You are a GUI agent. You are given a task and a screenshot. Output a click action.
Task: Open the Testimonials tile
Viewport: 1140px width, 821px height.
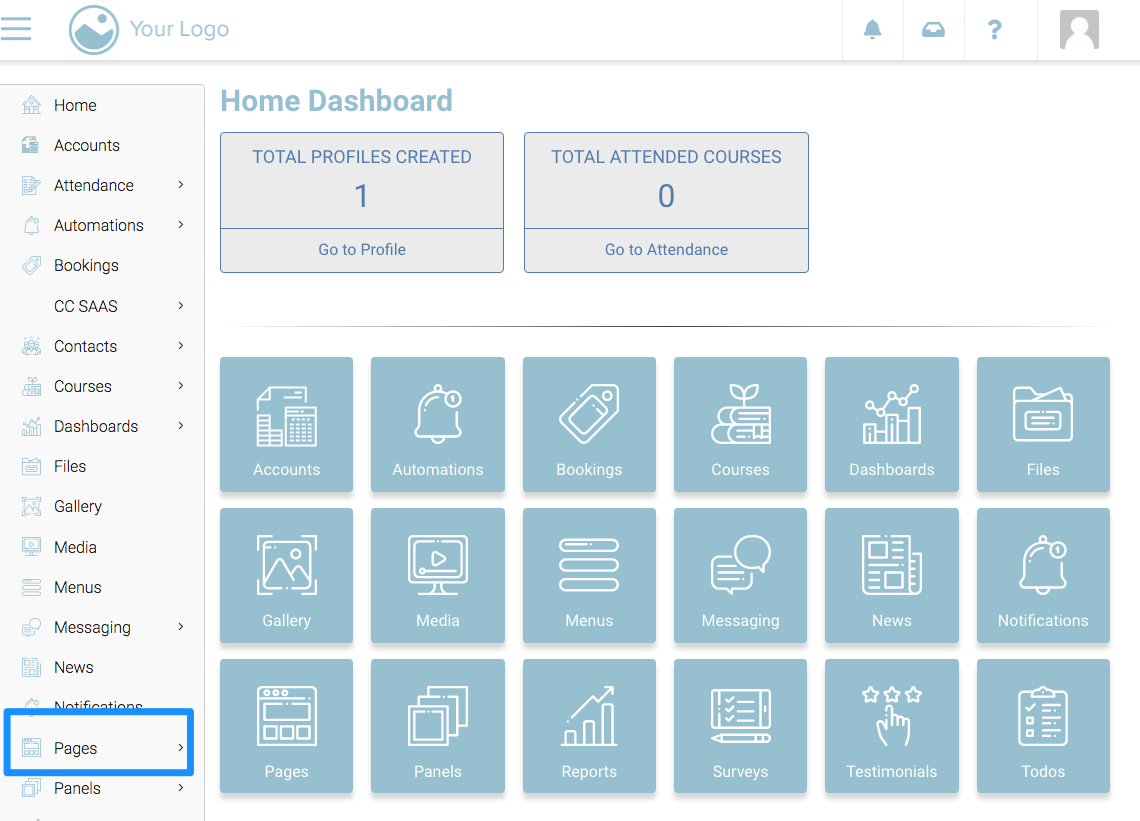coord(891,726)
